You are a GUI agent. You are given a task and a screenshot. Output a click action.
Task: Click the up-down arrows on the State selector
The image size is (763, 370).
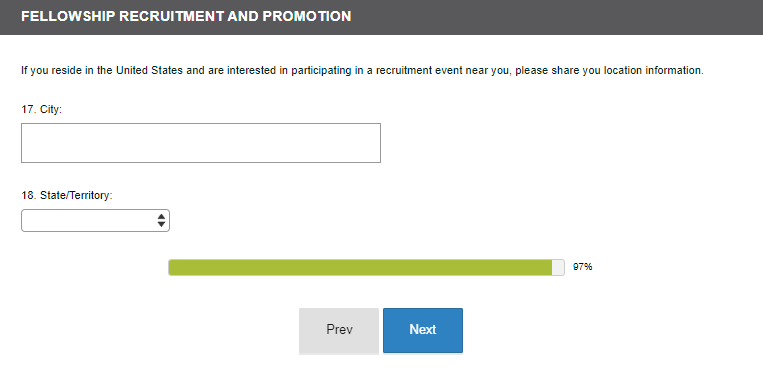pos(162,221)
